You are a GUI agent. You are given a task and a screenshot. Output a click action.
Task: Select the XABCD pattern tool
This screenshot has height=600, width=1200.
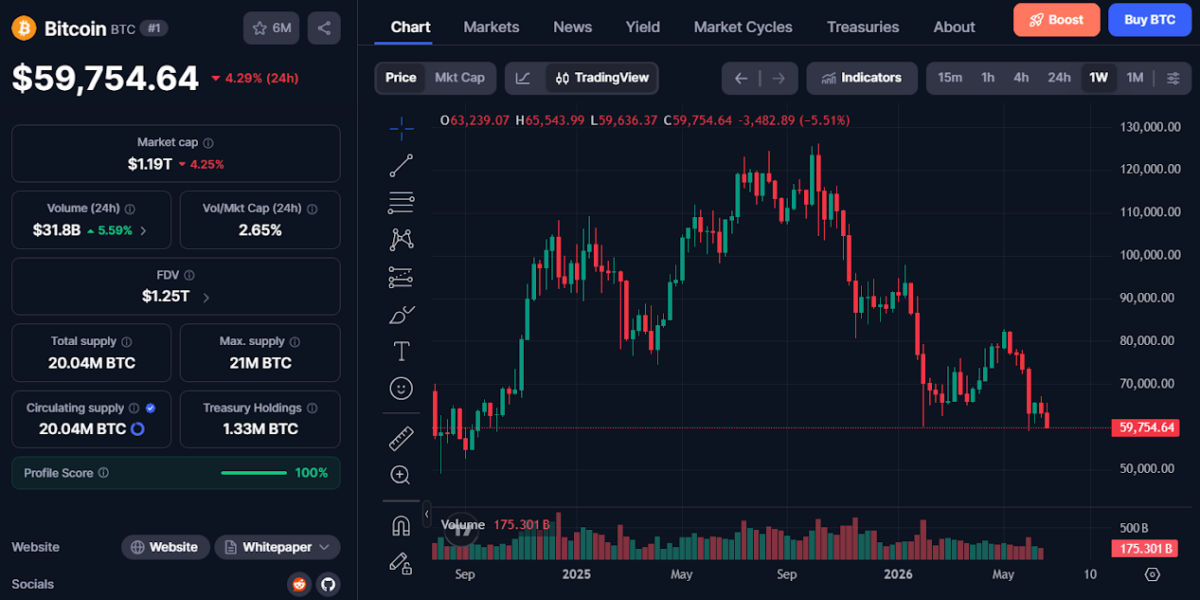point(402,239)
